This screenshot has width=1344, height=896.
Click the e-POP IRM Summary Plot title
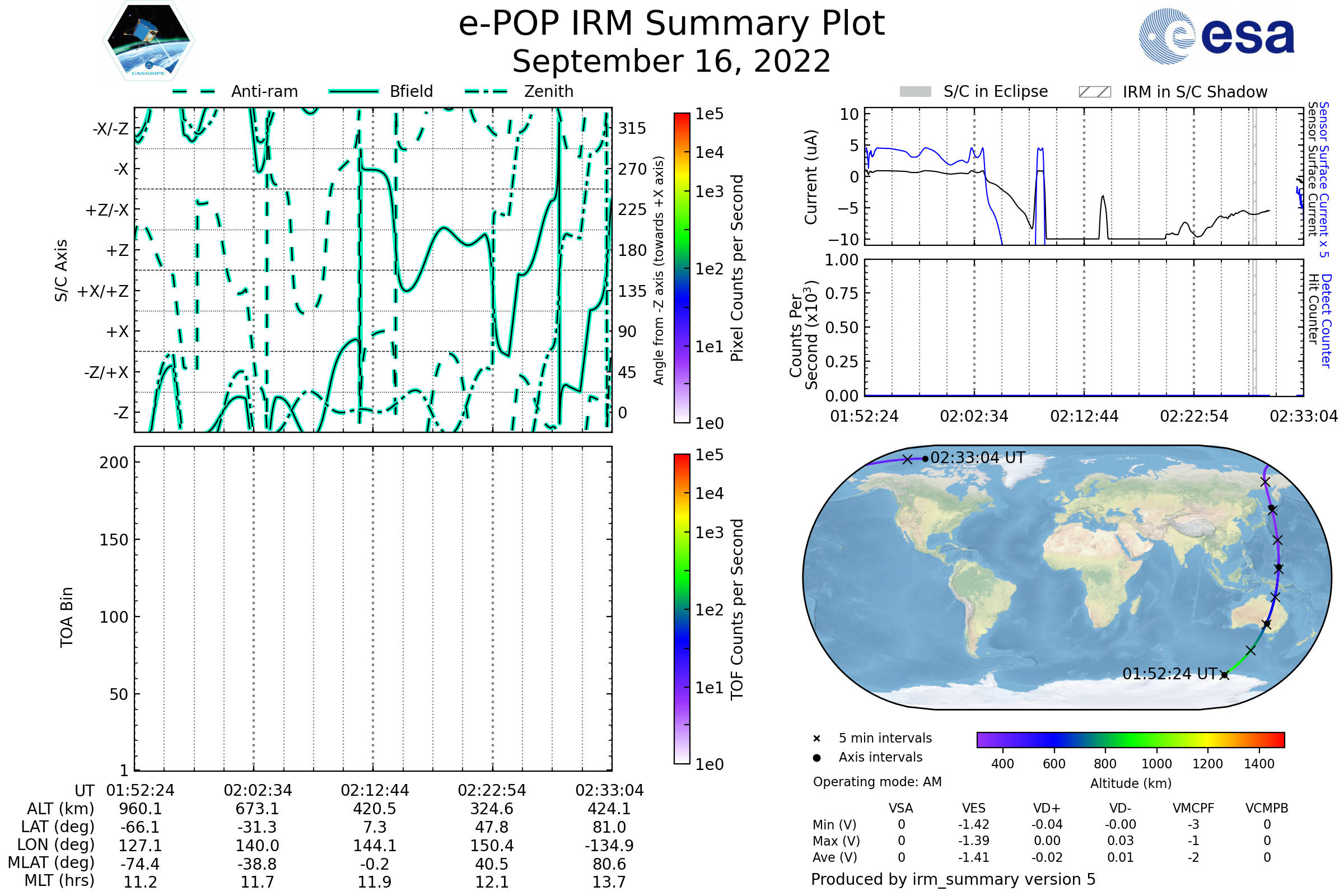[671, 24]
